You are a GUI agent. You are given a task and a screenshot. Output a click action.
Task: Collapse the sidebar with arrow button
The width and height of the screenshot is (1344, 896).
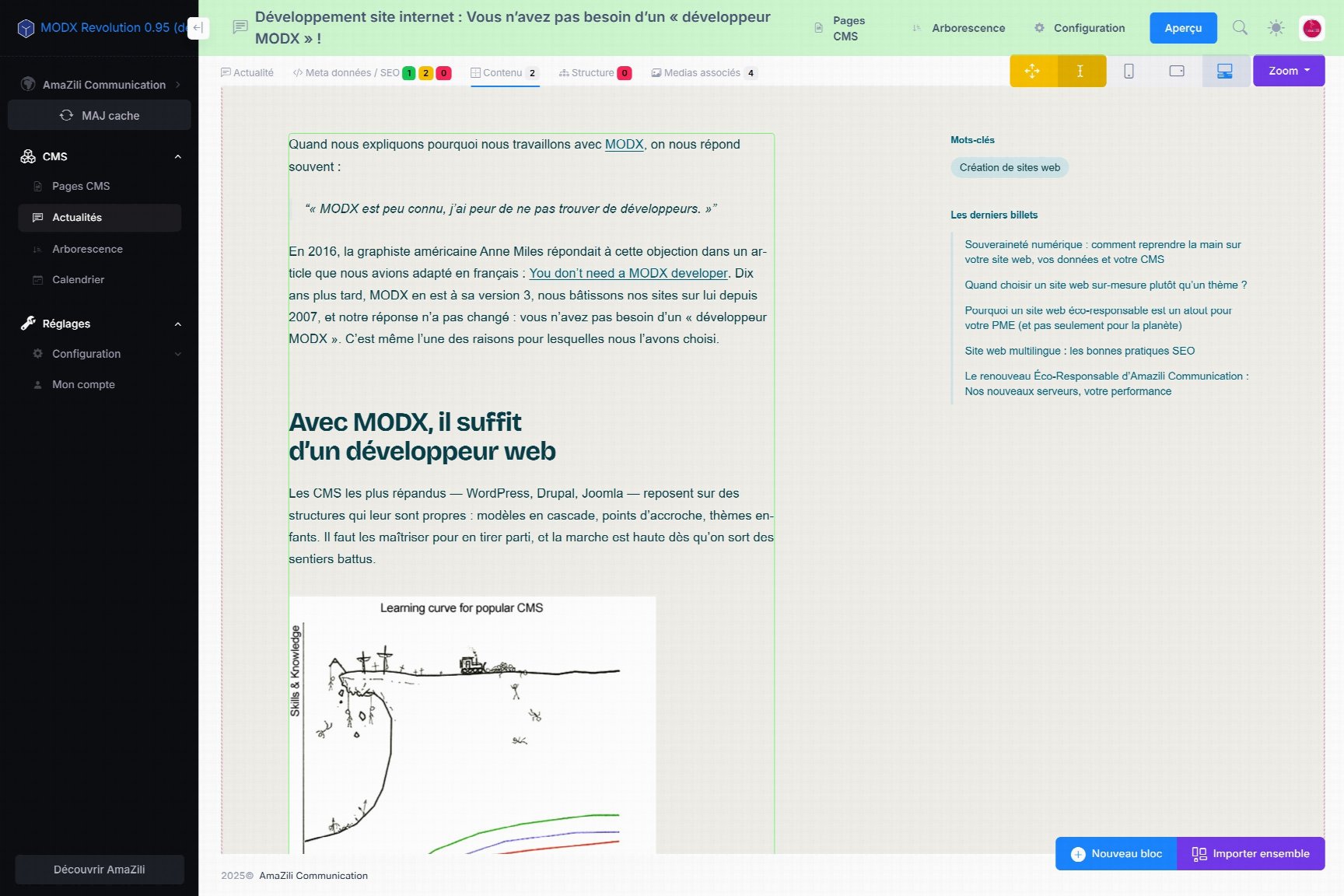[198, 28]
